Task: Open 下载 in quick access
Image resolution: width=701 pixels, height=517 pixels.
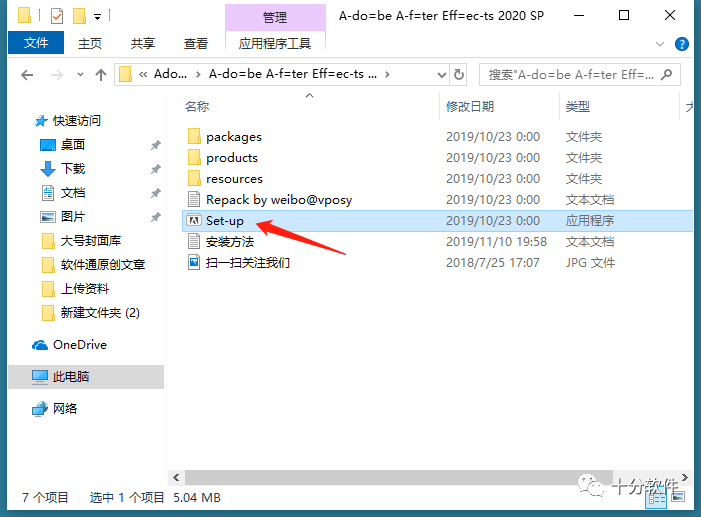Action: pyautogui.click(x=73, y=169)
